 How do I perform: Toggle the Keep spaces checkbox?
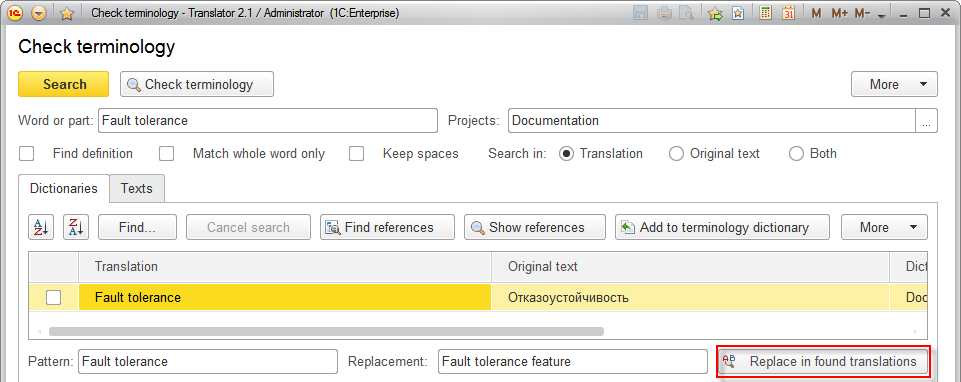[x=357, y=153]
